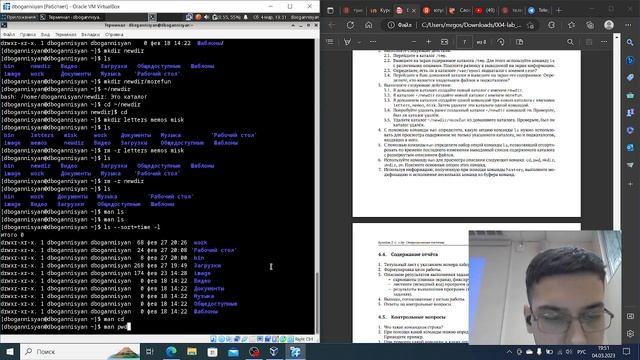
Task: Switch to the Kyp browser tab
Action: tap(380, 10)
